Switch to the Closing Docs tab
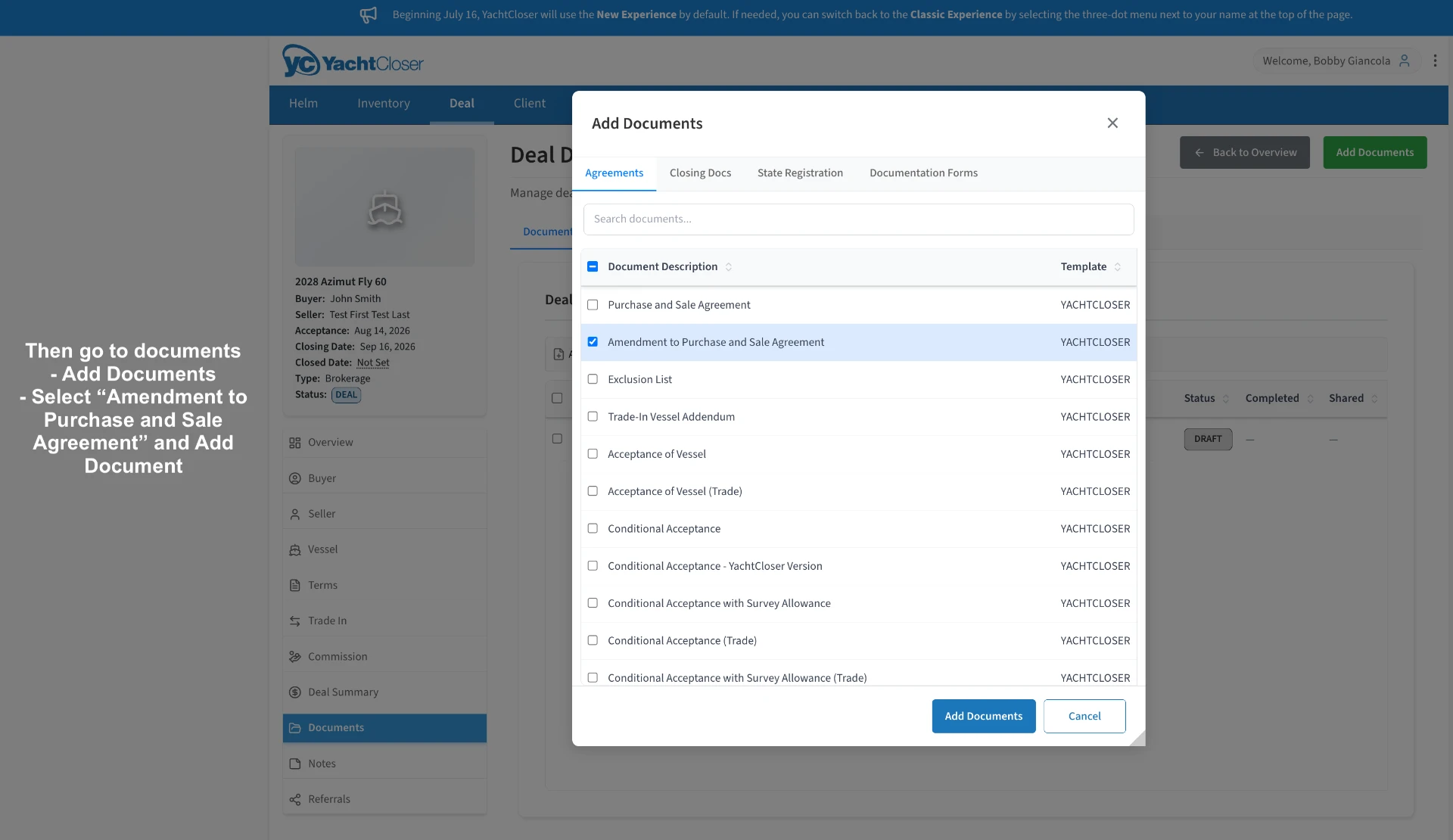The image size is (1453, 840). [x=700, y=173]
